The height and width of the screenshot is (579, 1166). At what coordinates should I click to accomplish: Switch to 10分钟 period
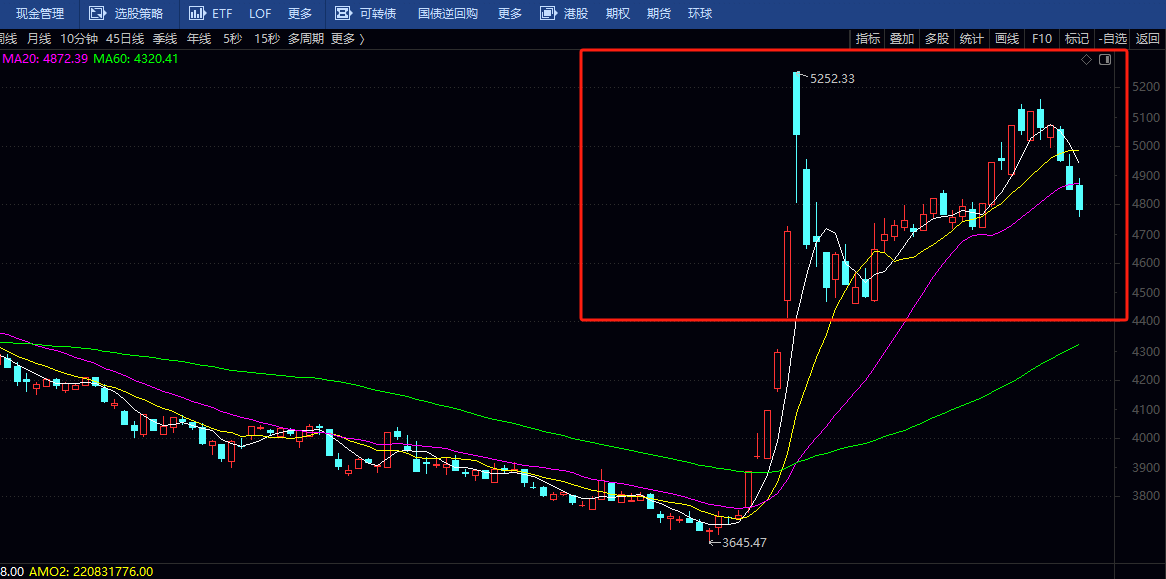pyautogui.click(x=79, y=39)
